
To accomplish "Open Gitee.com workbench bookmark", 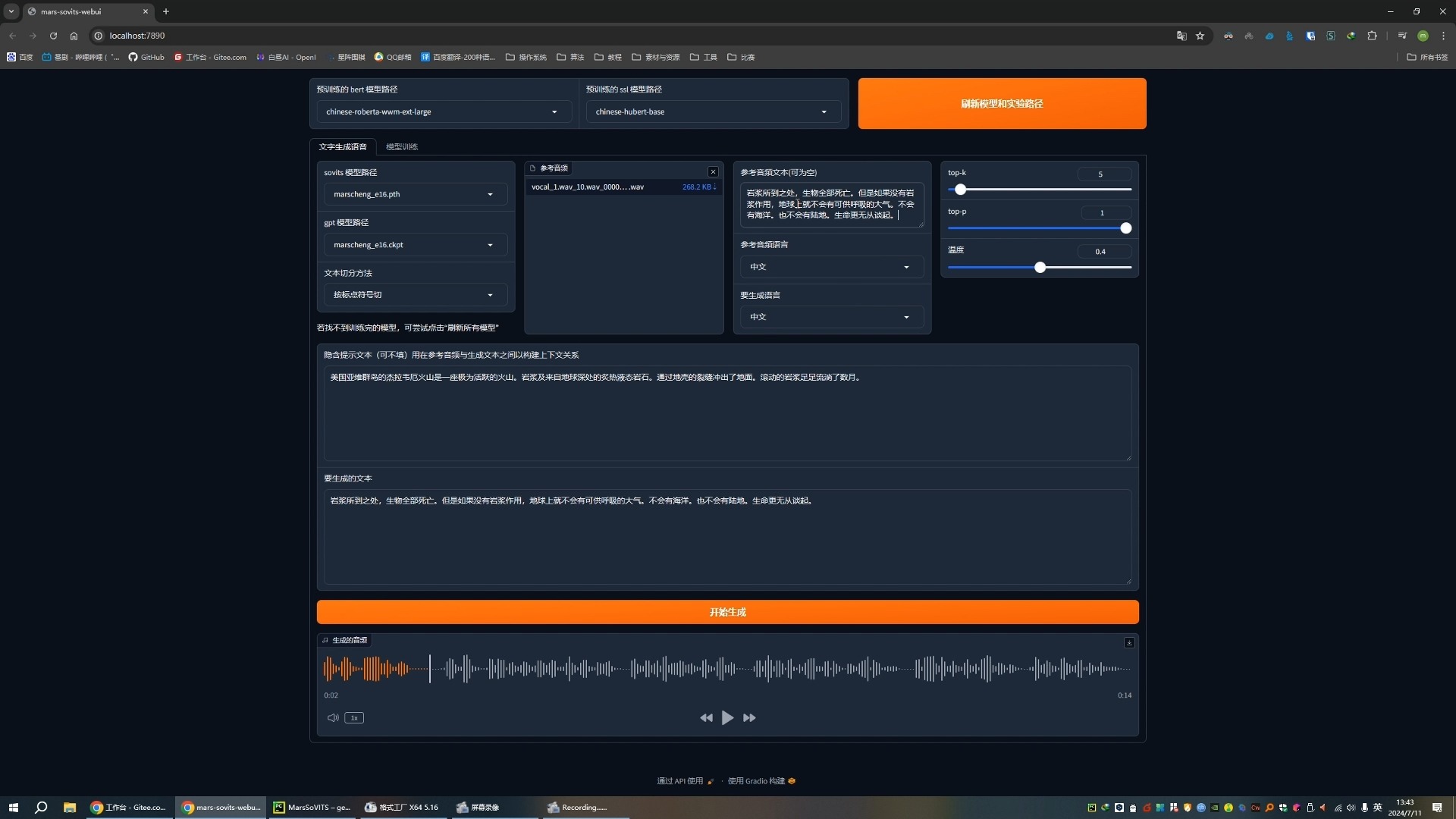I will [210, 57].
